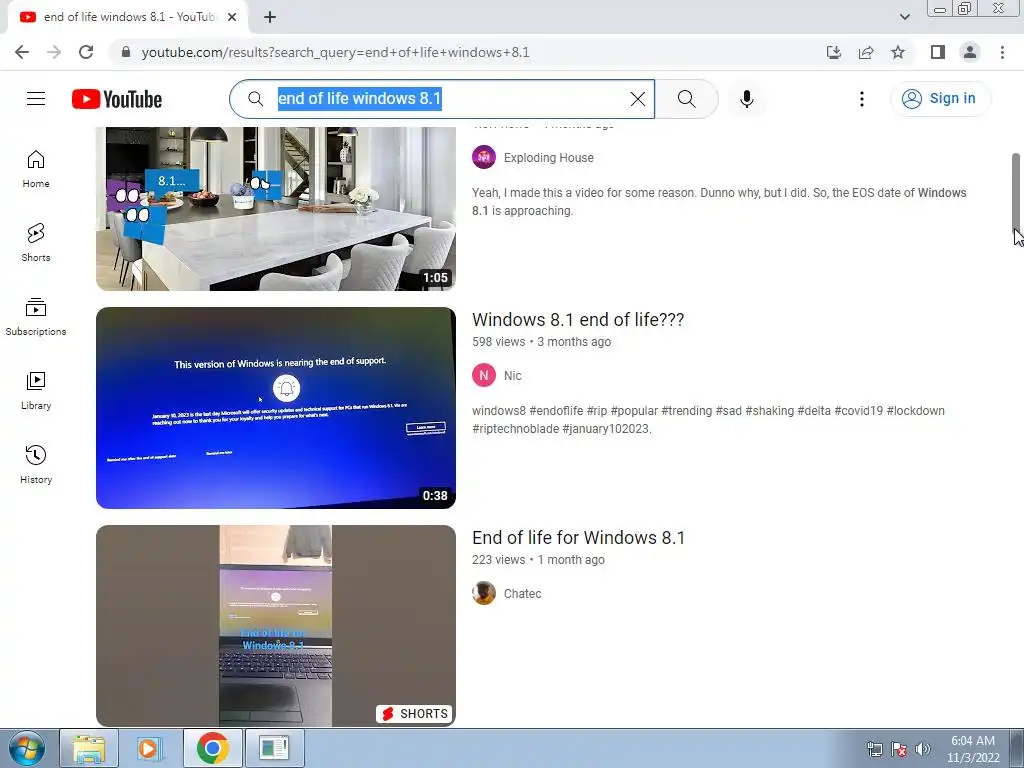The width and height of the screenshot is (1024, 768).
Task: Go back with browser back arrow
Action: point(22,52)
